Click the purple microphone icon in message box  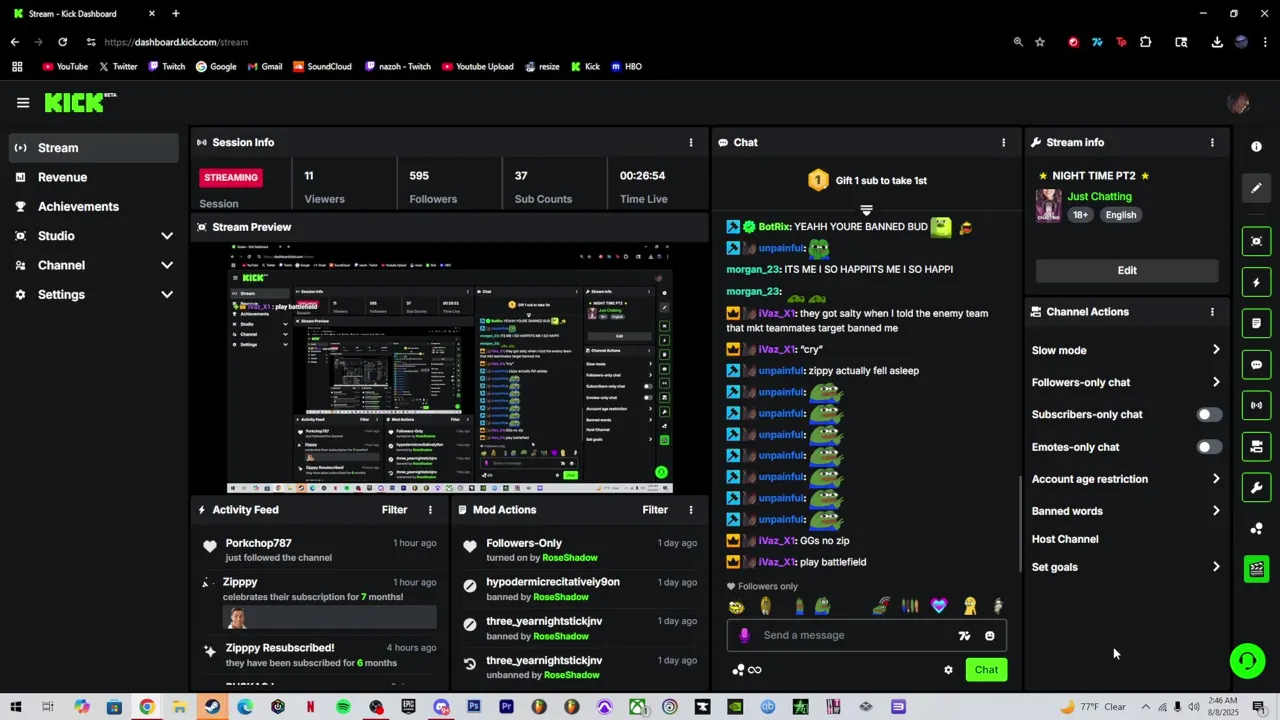744,635
